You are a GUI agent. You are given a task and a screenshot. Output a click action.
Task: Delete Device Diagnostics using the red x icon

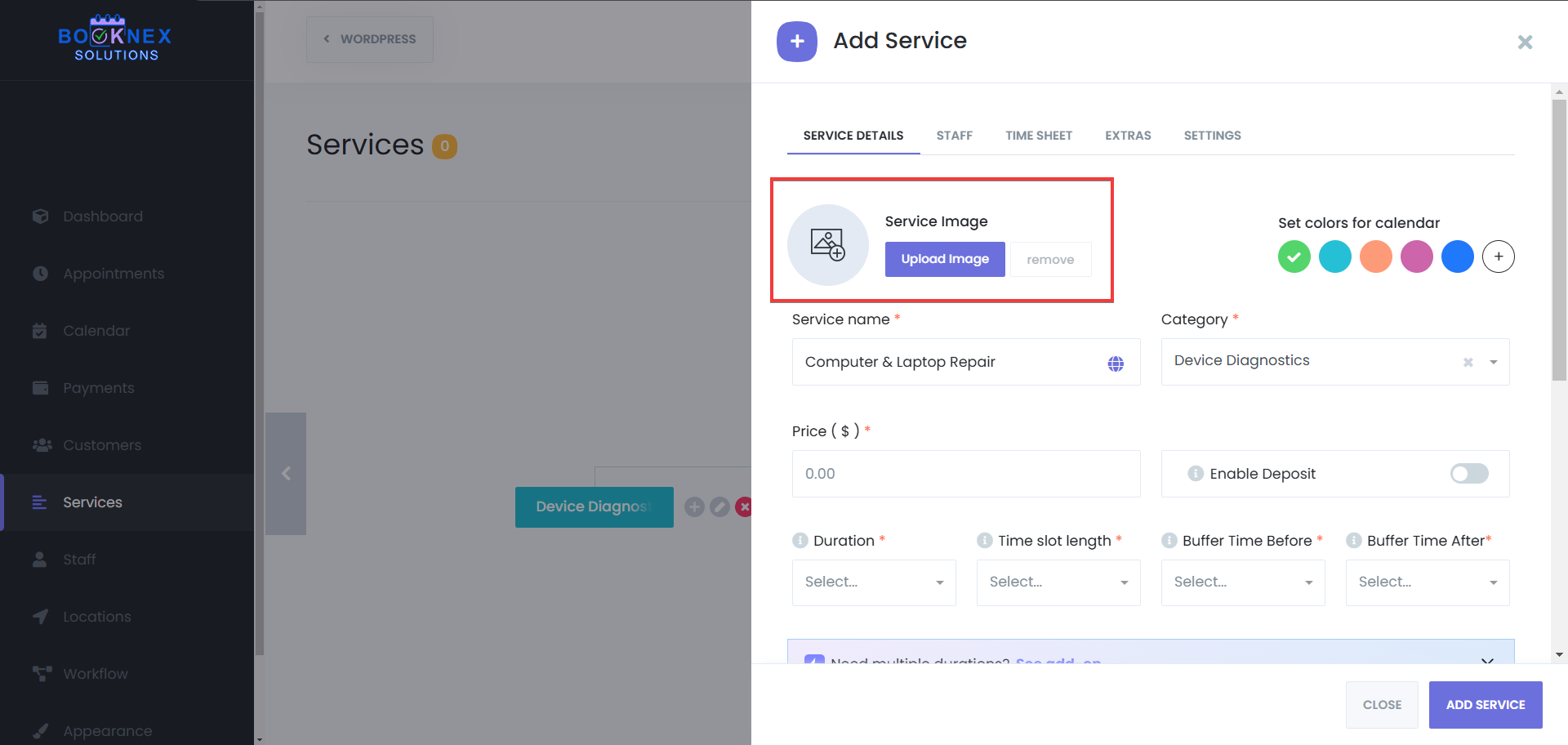click(744, 506)
